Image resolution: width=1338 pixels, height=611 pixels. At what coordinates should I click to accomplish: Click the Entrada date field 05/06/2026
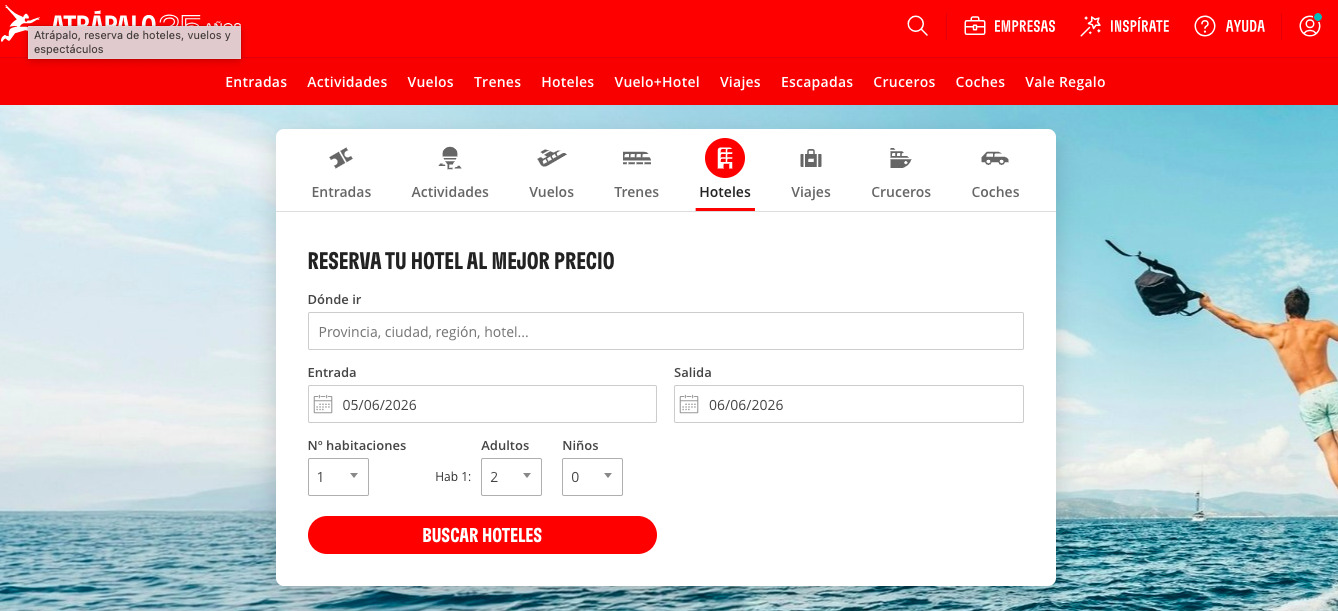pyautogui.click(x=482, y=404)
